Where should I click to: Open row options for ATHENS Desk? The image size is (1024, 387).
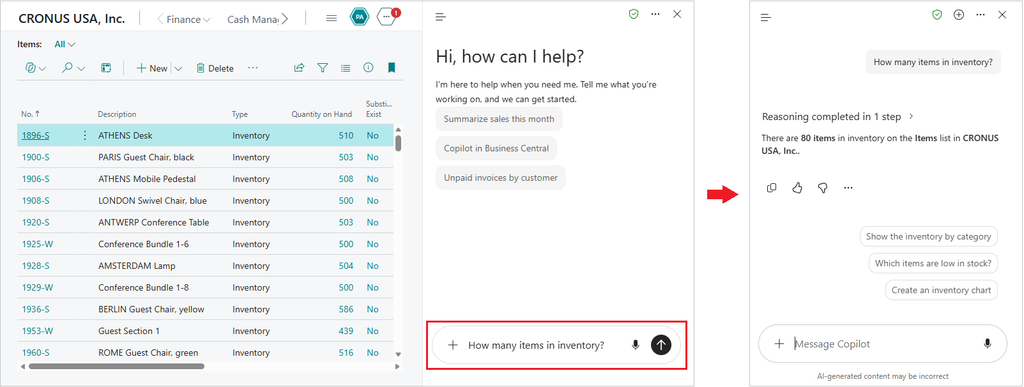click(84, 136)
